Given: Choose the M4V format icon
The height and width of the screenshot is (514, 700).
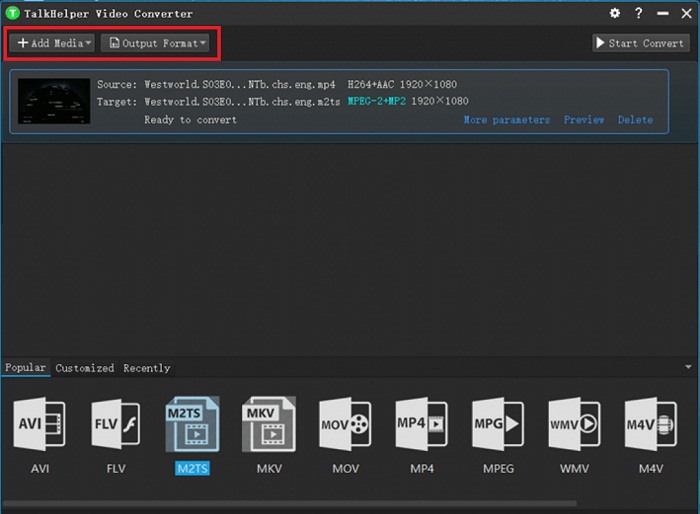Looking at the screenshot, I should [651, 424].
